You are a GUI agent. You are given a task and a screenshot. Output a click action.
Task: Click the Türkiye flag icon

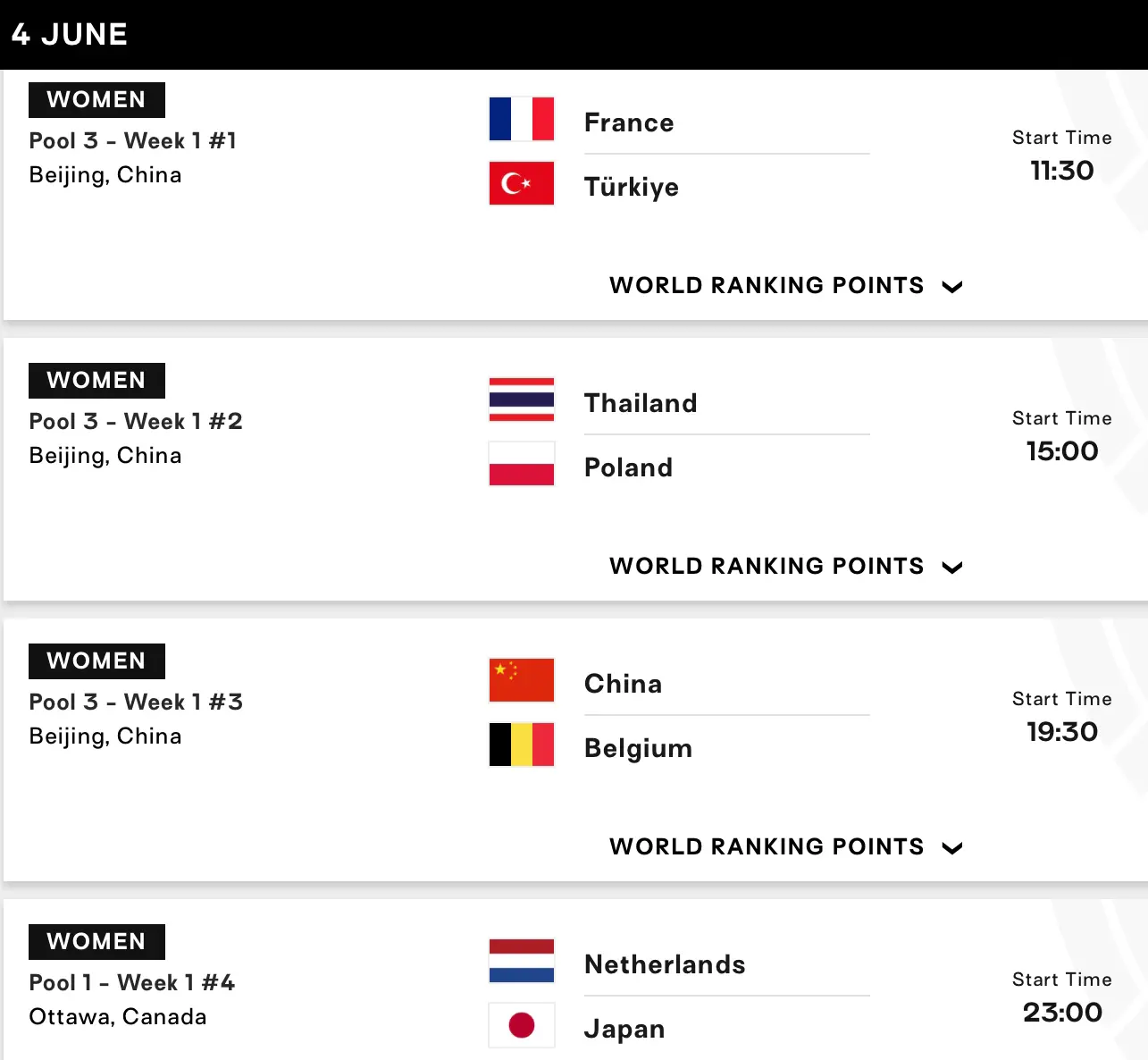pyautogui.click(x=522, y=183)
